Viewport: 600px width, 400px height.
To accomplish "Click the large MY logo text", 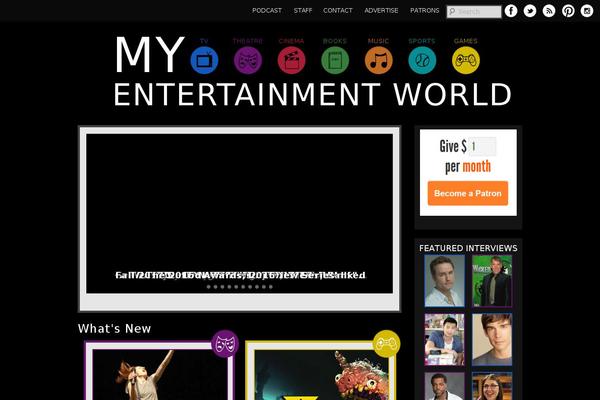I will pyautogui.click(x=150, y=55).
